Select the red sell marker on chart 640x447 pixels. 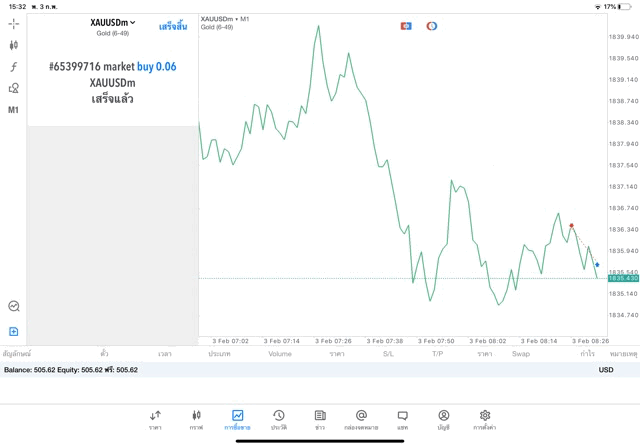571,225
